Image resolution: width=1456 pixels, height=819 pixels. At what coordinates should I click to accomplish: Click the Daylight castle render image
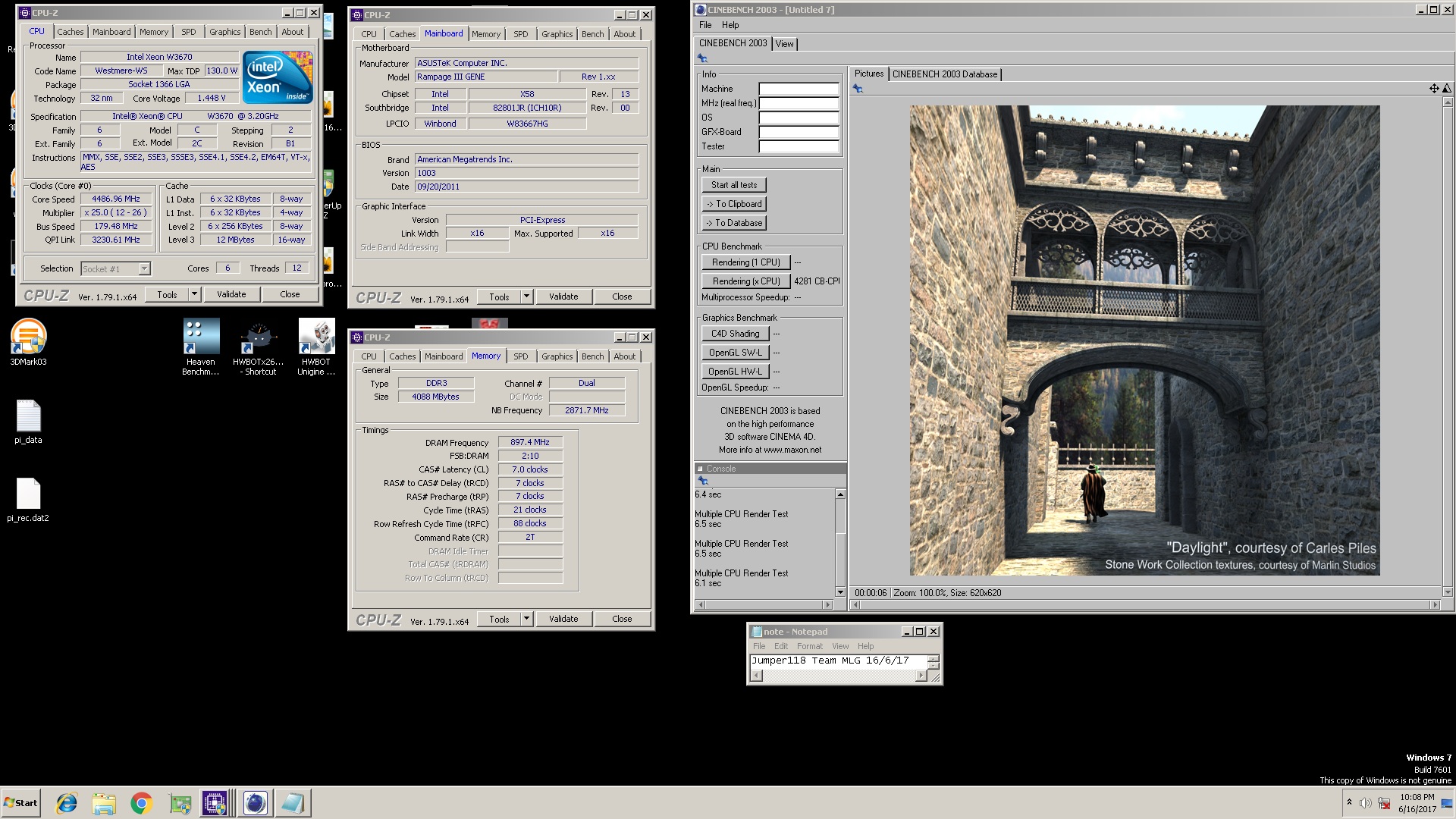point(1144,340)
